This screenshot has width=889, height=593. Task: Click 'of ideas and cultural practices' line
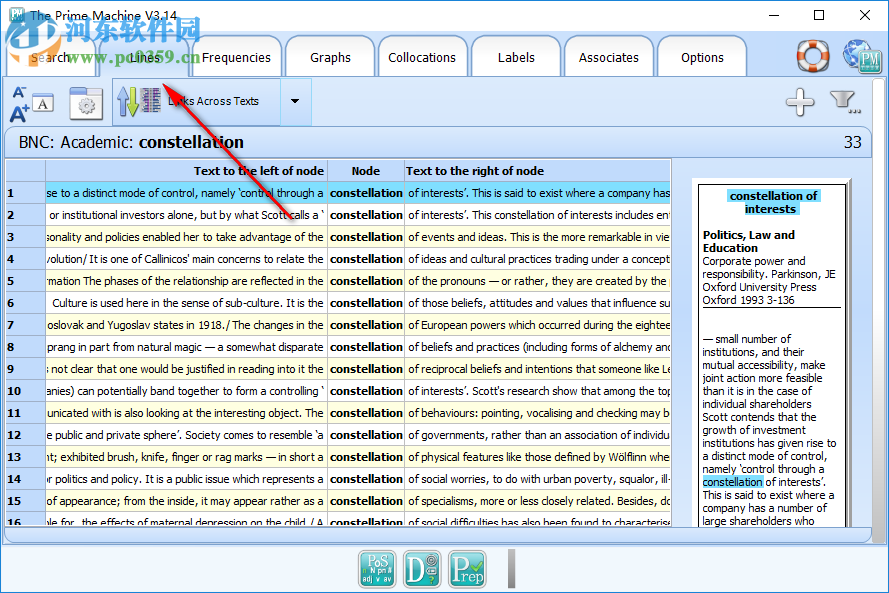(537, 259)
